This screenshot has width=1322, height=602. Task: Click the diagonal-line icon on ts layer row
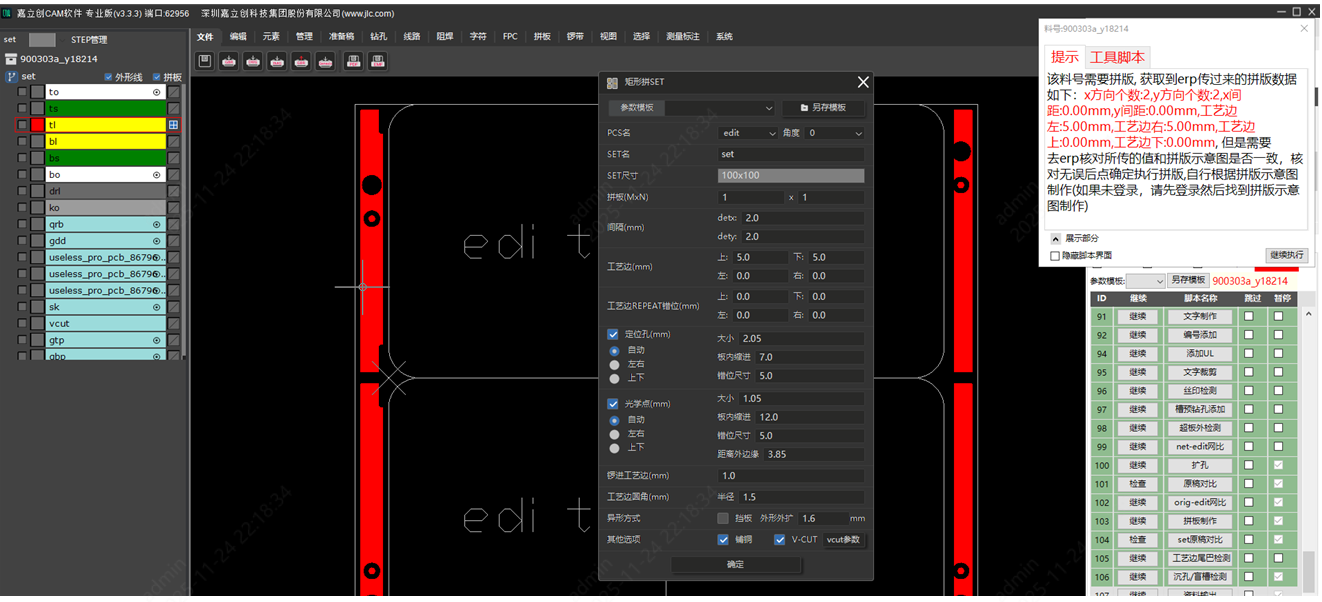tap(173, 108)
